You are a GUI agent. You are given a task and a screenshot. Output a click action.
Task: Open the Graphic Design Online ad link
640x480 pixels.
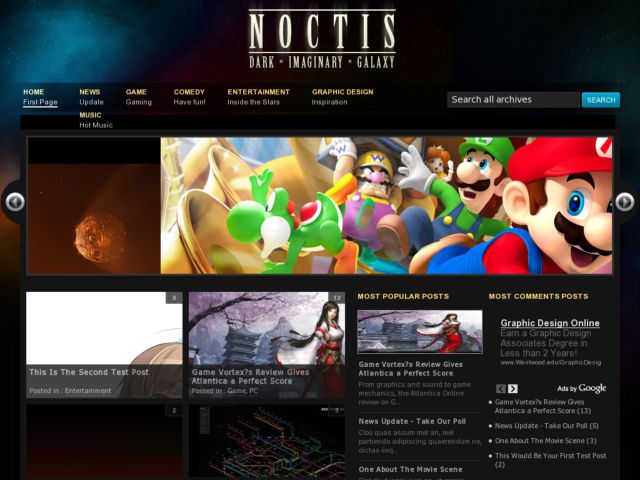tap(550, 323)
